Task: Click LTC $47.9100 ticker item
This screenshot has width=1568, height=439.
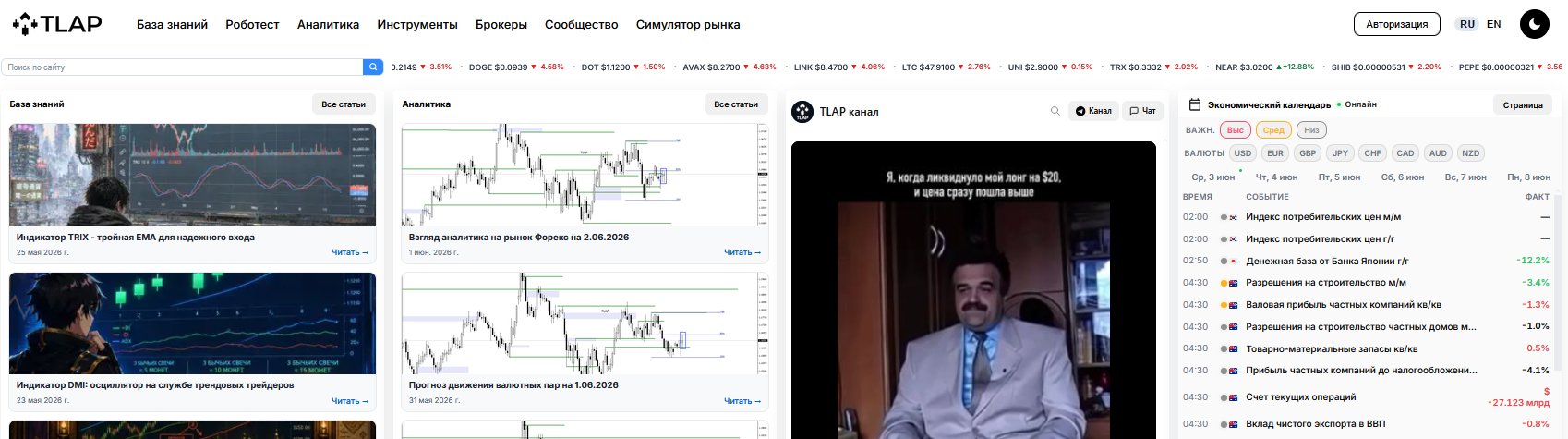Action: click(946, 67)
